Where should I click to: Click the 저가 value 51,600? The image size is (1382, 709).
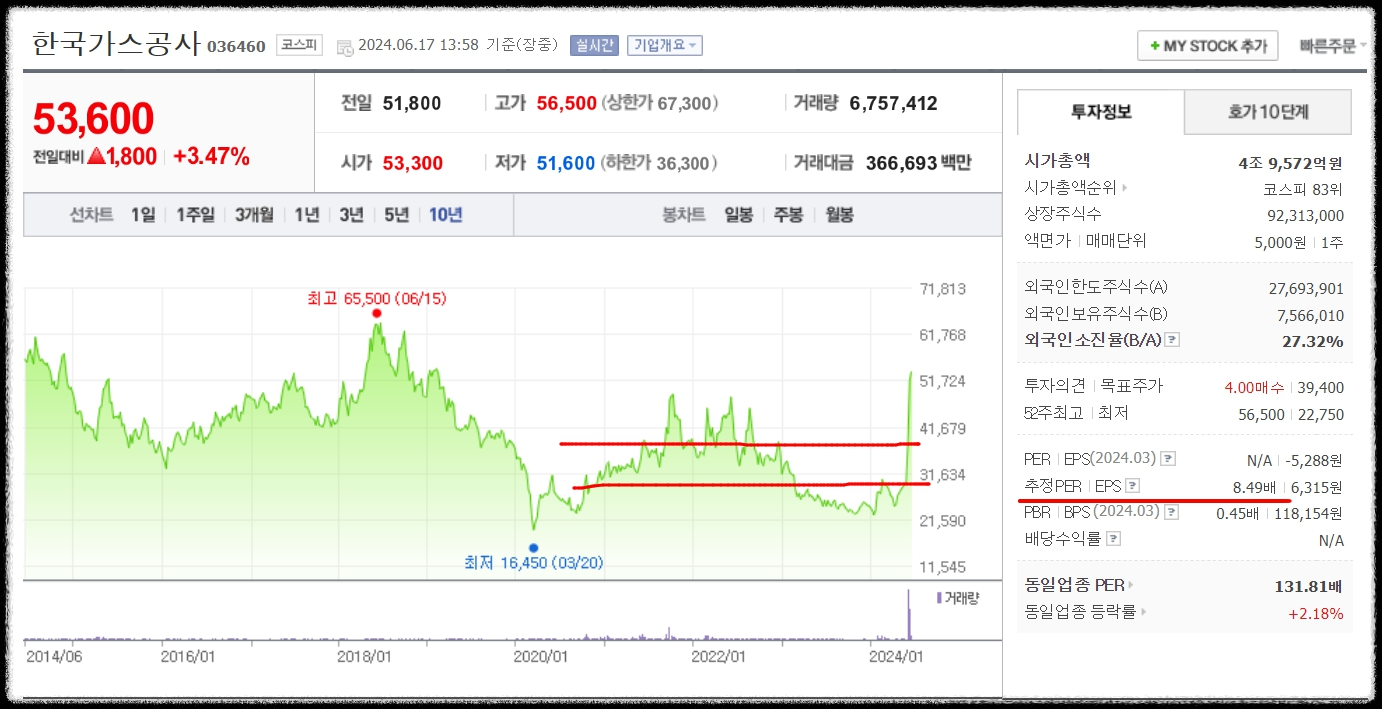coord(566,163)
